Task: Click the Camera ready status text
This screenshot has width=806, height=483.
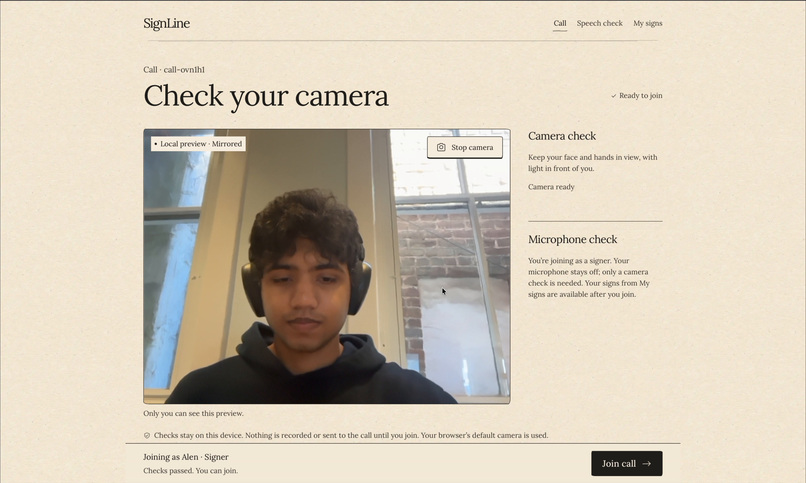Action: pyautogui.click(x=551, y=187)
